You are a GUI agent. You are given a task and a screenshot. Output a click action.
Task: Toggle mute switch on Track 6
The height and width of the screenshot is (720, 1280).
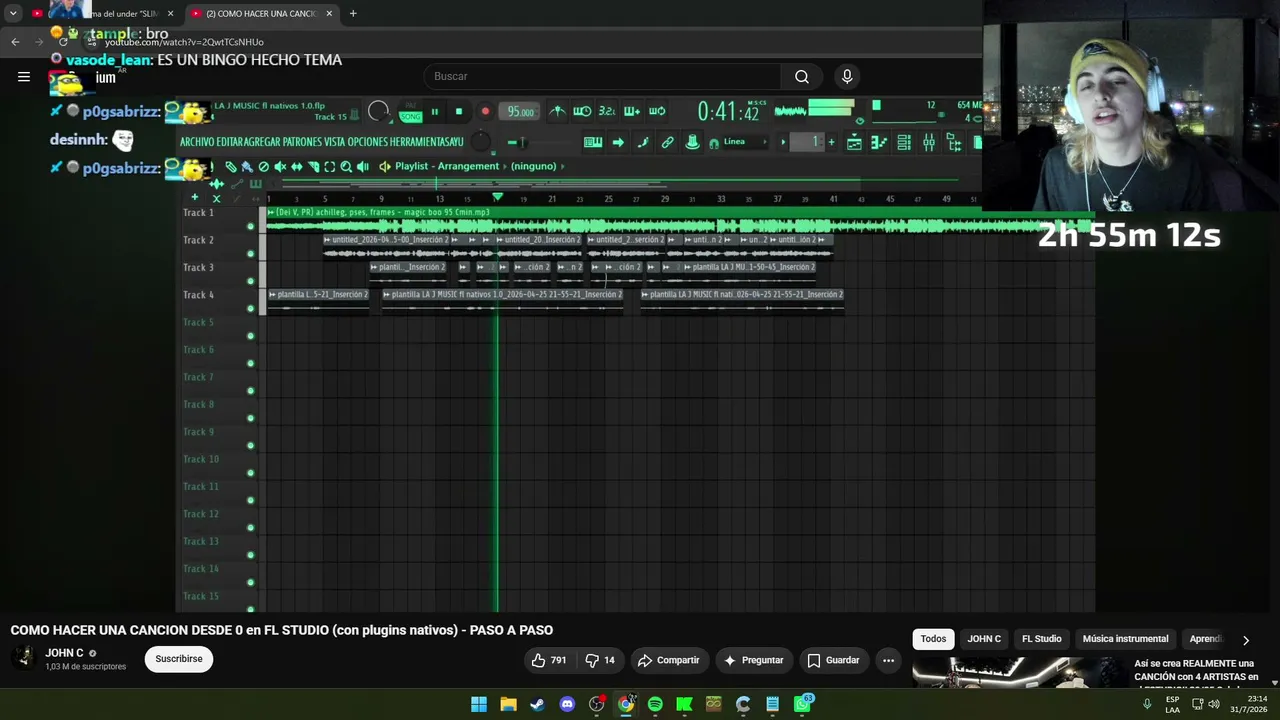[x=250, y=363]
